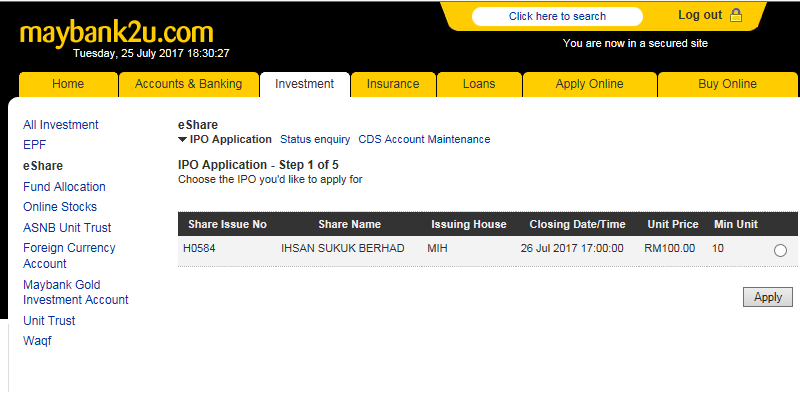Open ASNB Unit Trust sidebar link

point(67,228)
